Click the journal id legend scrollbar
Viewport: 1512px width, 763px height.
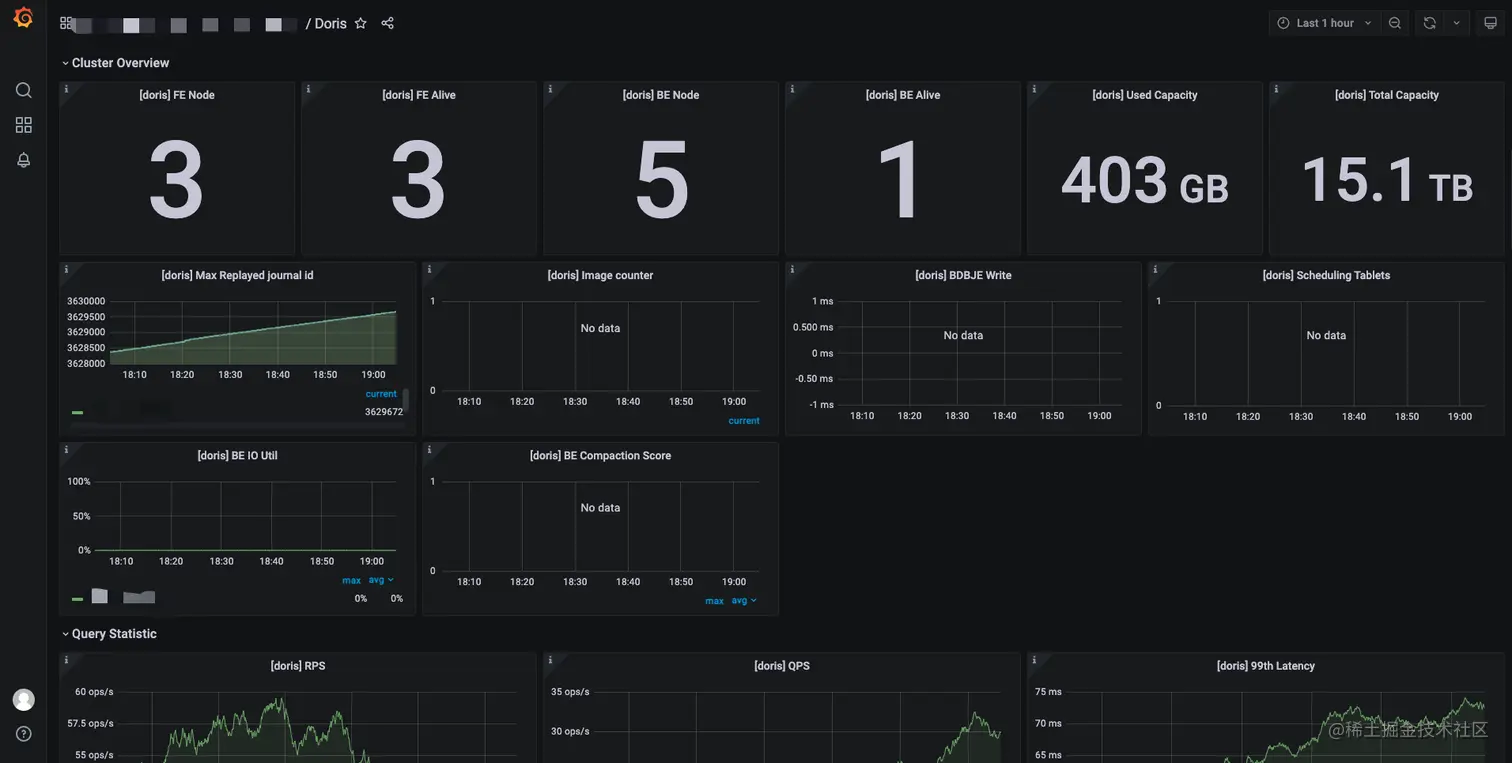[x=406, y=401]
